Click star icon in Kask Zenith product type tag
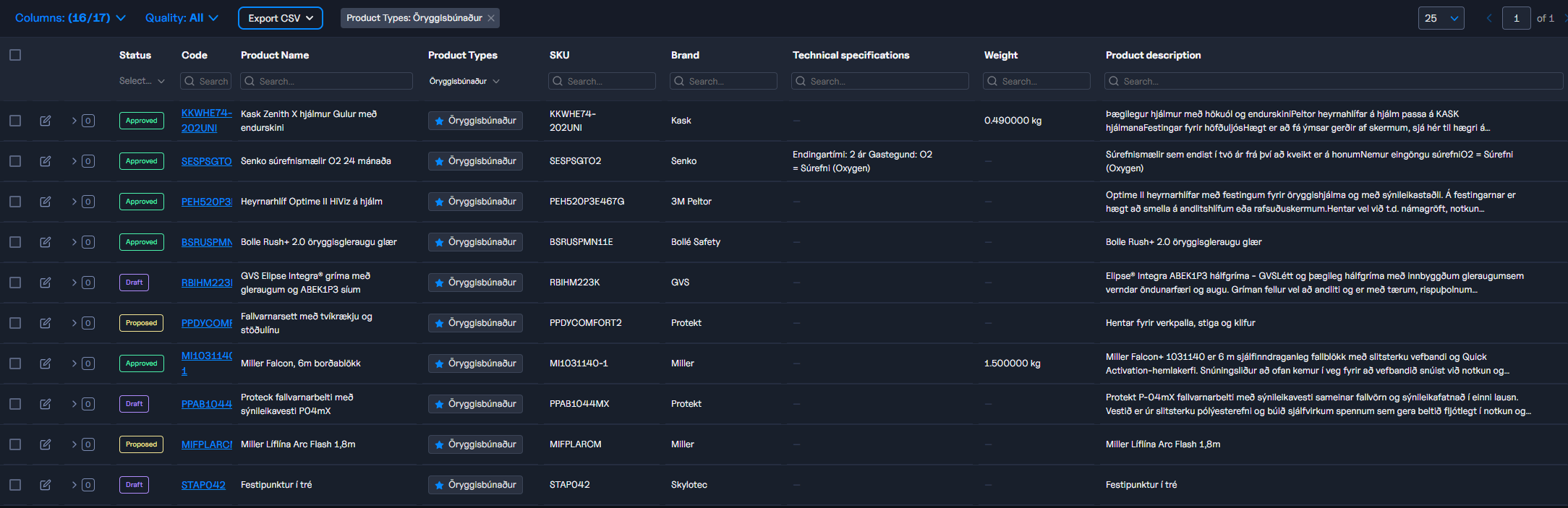 [439, 121]
